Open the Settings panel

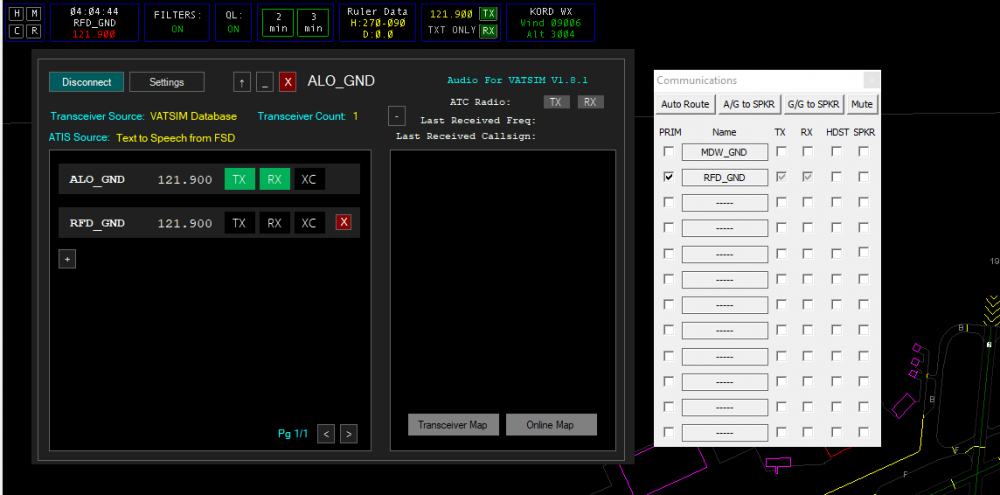click(167, 82)
